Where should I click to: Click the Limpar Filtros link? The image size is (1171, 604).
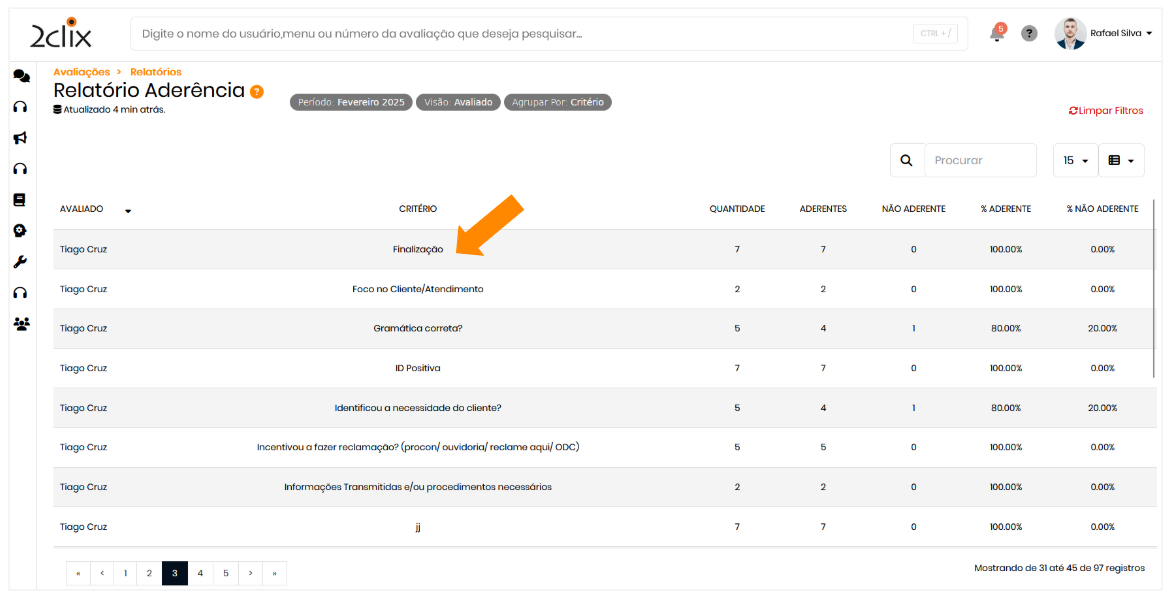point(1106,111)
